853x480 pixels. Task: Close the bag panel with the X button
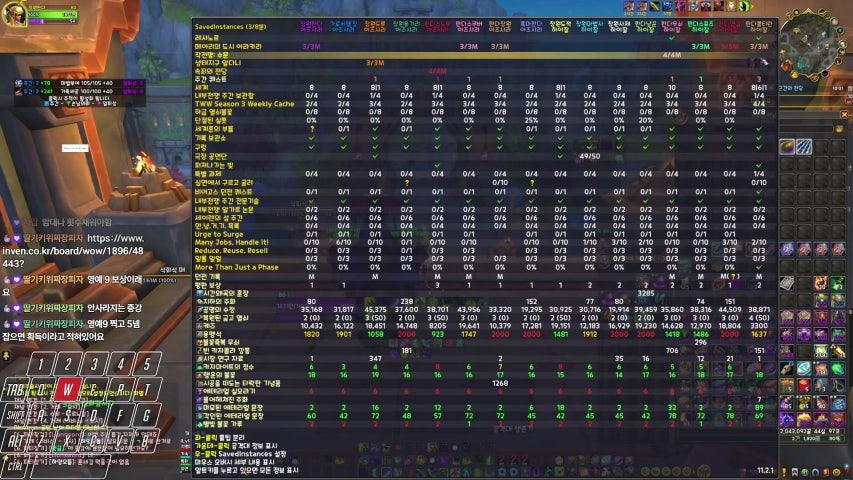tap(844, 114)
